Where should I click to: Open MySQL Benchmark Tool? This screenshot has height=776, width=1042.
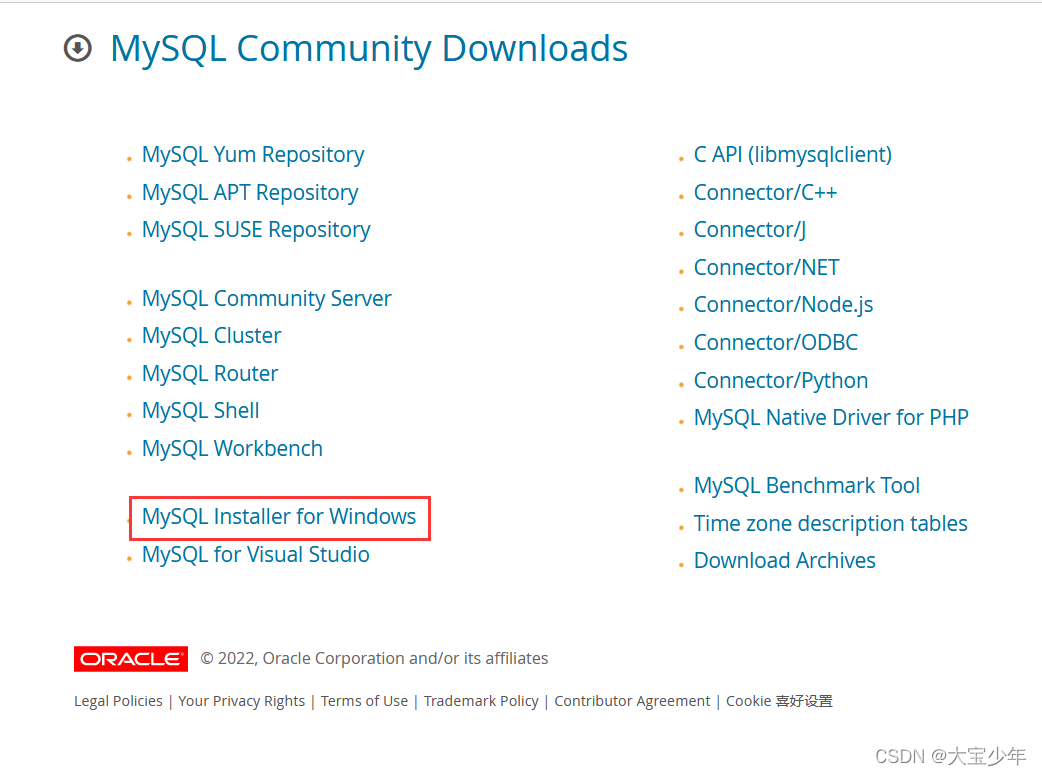point(807,486)
